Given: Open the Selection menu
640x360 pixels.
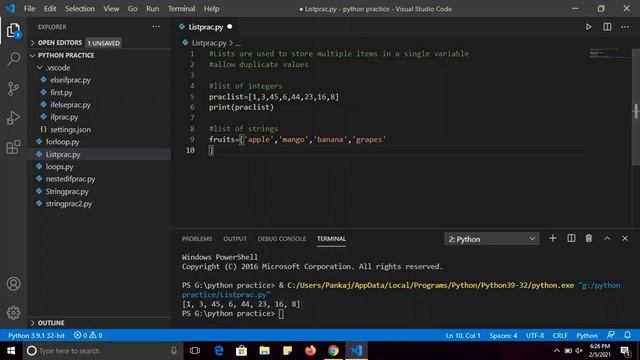Looking at the screenshot, I should click(80, 9).
